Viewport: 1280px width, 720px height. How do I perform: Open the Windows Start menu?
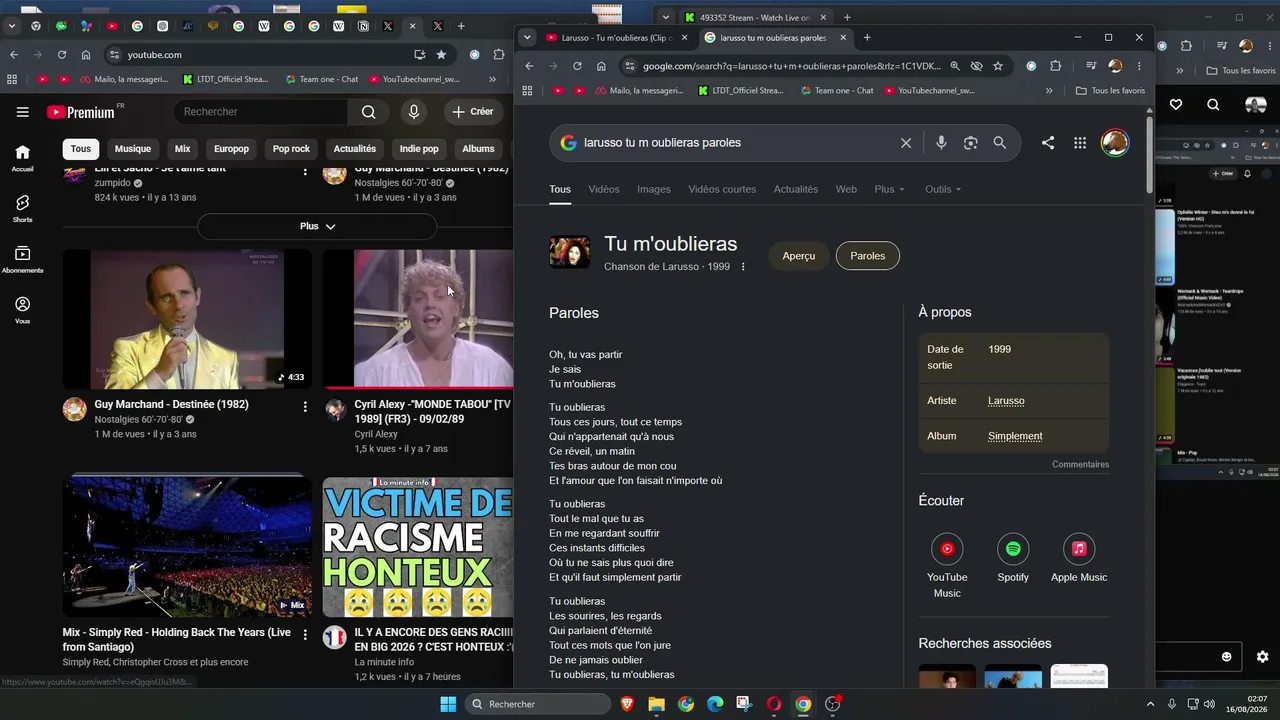click(x=448, y=704)
